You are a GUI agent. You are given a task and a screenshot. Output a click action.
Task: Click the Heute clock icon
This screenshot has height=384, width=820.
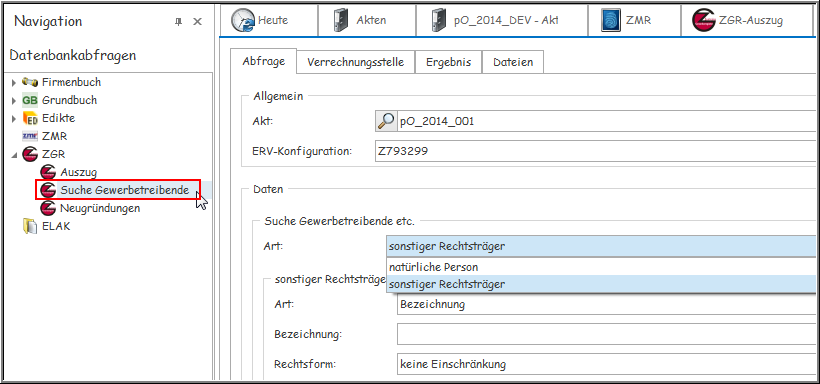[x=244, y=21]
